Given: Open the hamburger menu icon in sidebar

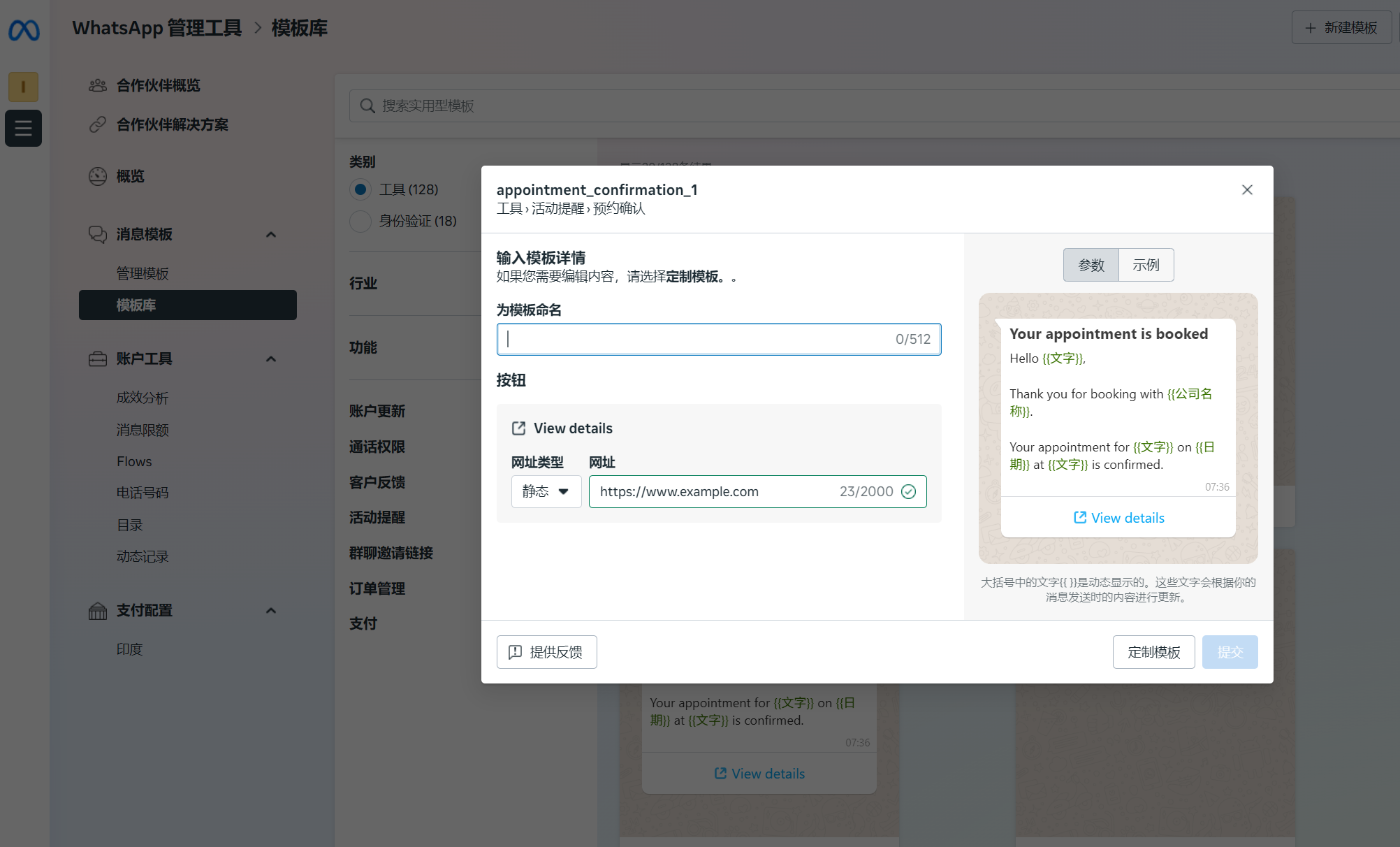Looking at the screenshot, I should (x=24, y=129).
